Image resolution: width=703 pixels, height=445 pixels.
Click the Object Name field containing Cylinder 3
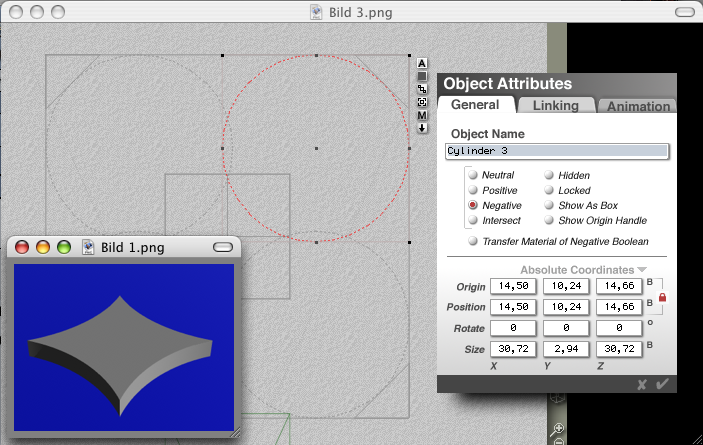click(x=557, y=151)
